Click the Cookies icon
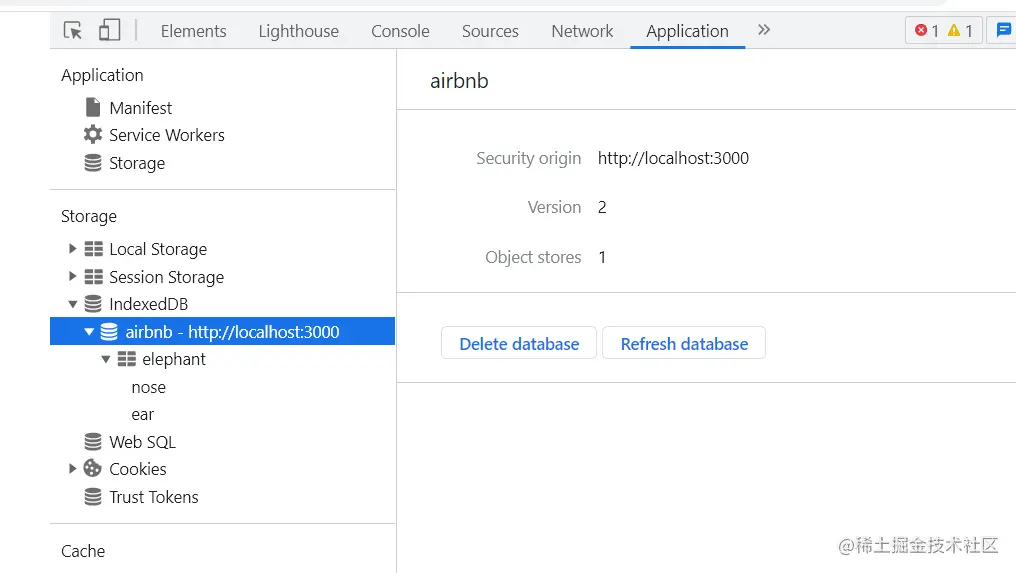Image resolution: width=1016 pixels, height=573 pixels. pyautogui.click(x=93, y=469)
